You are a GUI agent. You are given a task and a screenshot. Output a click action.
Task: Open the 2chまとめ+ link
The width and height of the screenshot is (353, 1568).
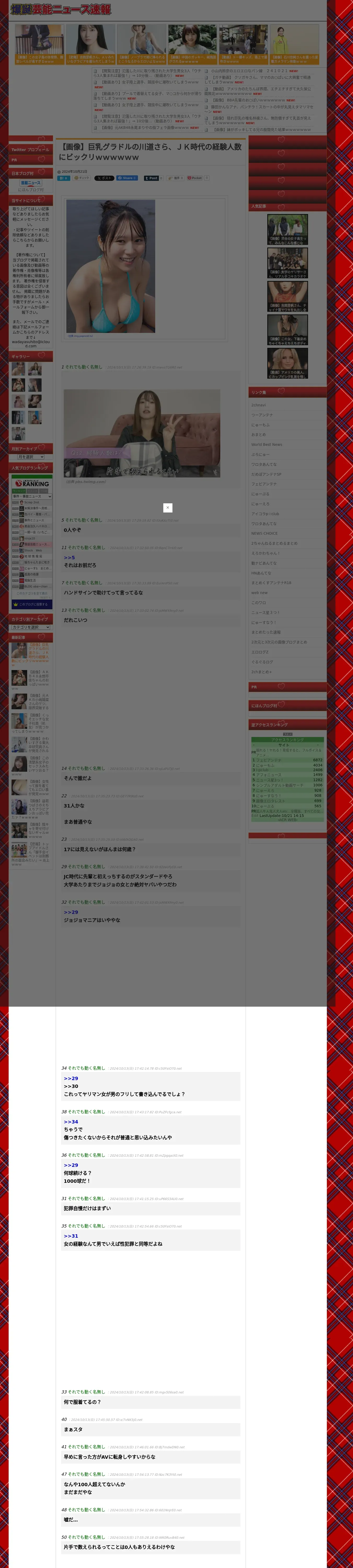262,671
